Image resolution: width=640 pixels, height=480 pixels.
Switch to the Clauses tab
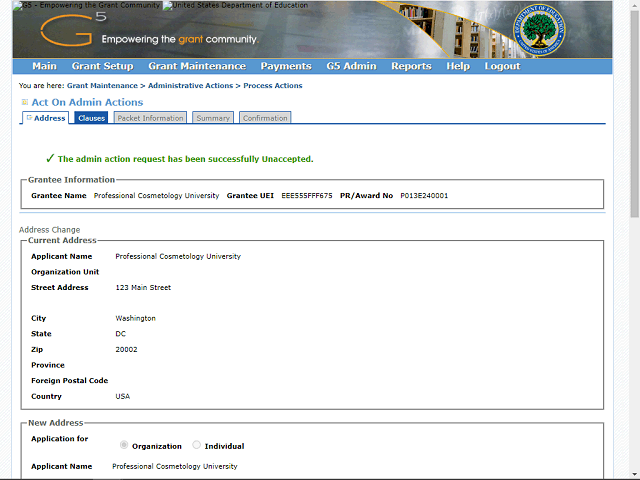click(91, 118)
